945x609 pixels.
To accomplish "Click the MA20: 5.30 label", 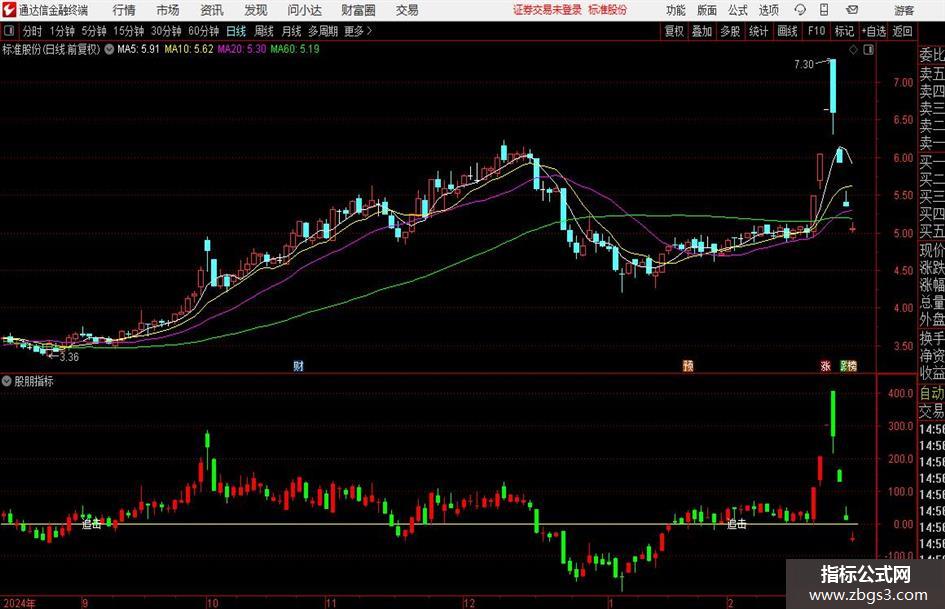I will [x=242, y=49].
